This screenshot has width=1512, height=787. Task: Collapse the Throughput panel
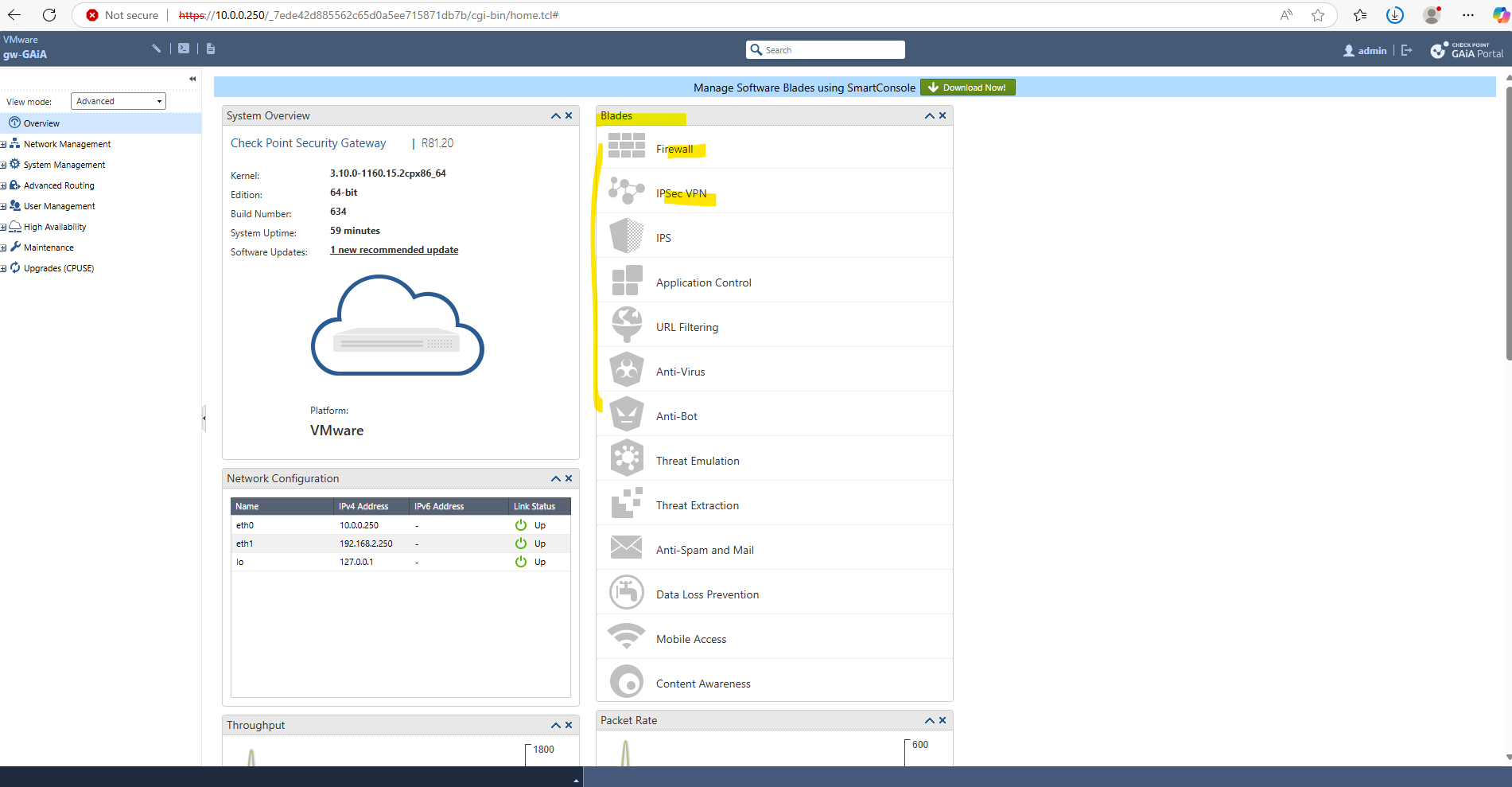pos(556,726)
